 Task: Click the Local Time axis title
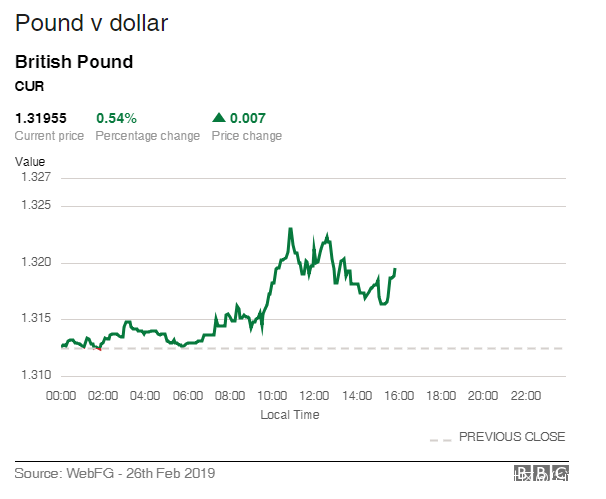coord(290,414)
